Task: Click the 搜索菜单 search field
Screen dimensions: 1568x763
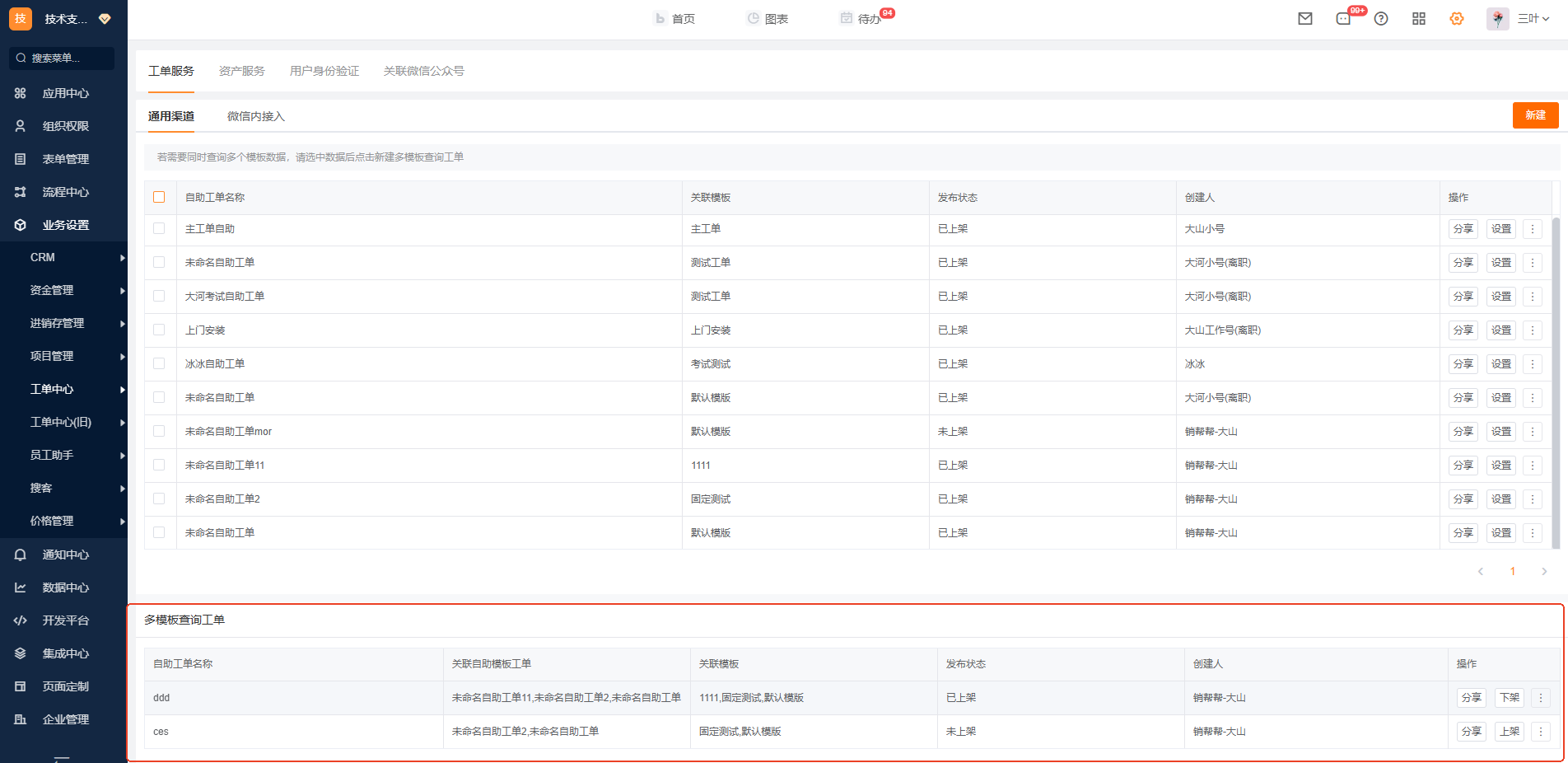Action: pyautogui.click(x=63, y=59)
